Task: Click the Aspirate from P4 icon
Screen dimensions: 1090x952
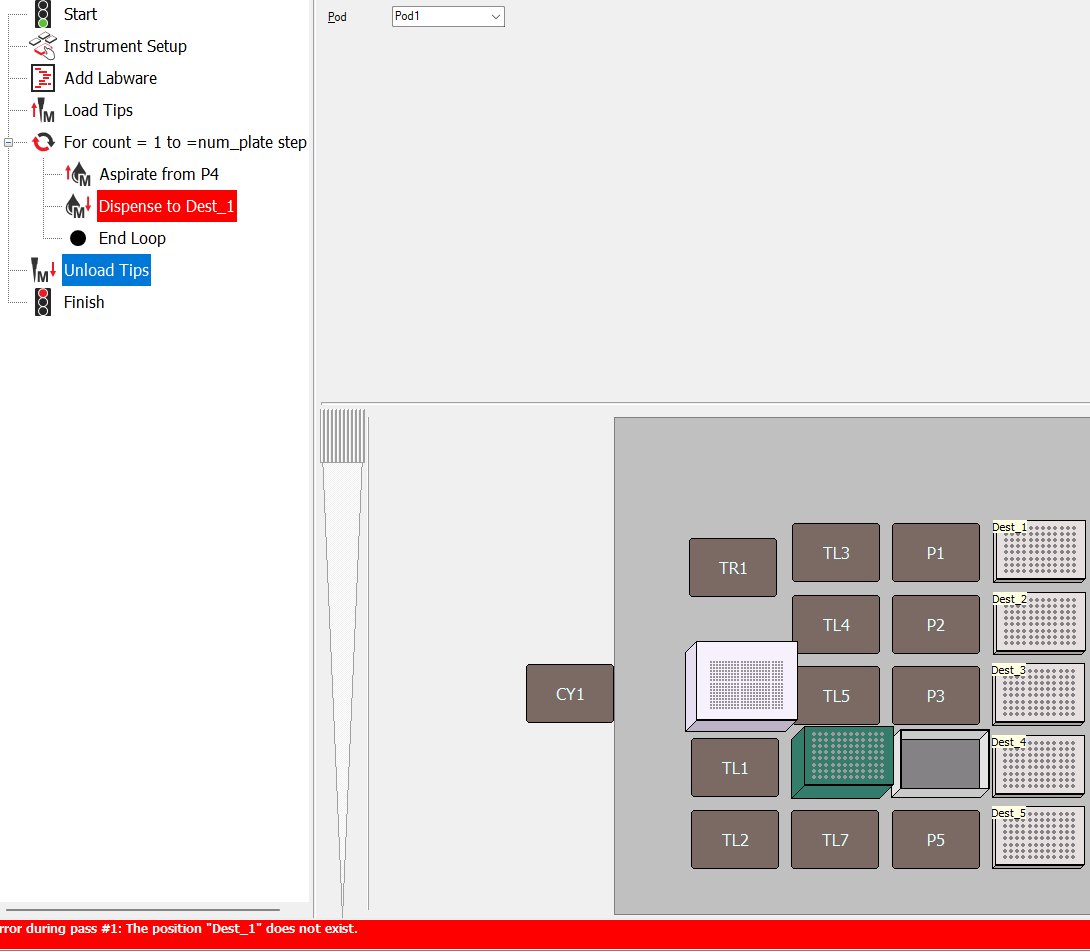Action: click(78, 174)
